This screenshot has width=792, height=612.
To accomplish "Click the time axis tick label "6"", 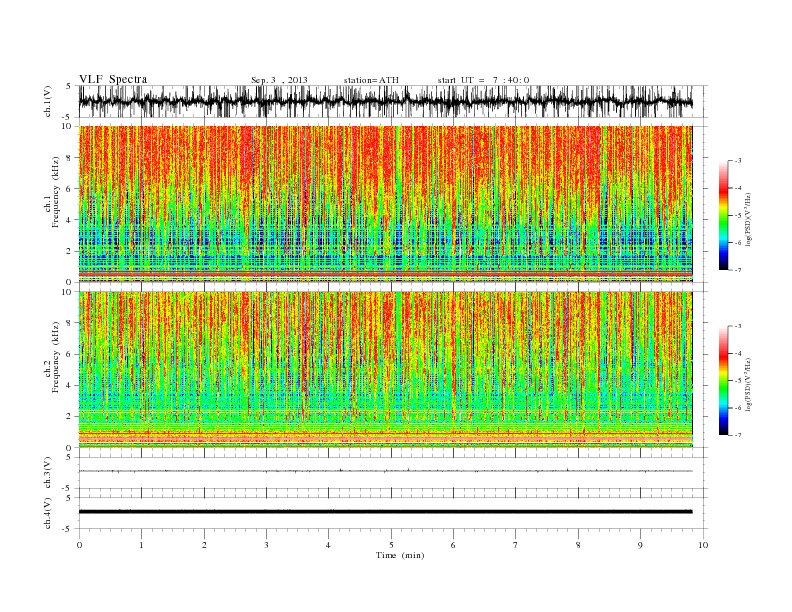I will tap(453, 545).
